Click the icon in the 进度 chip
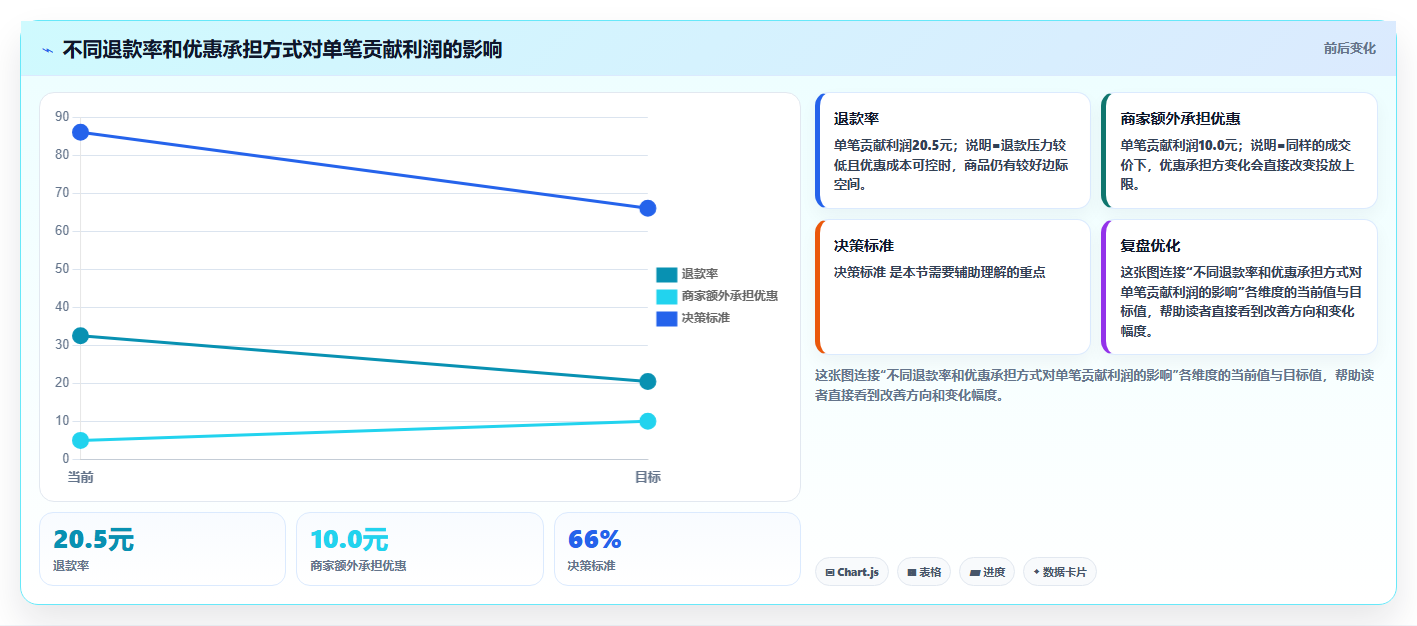 point(975,573)
